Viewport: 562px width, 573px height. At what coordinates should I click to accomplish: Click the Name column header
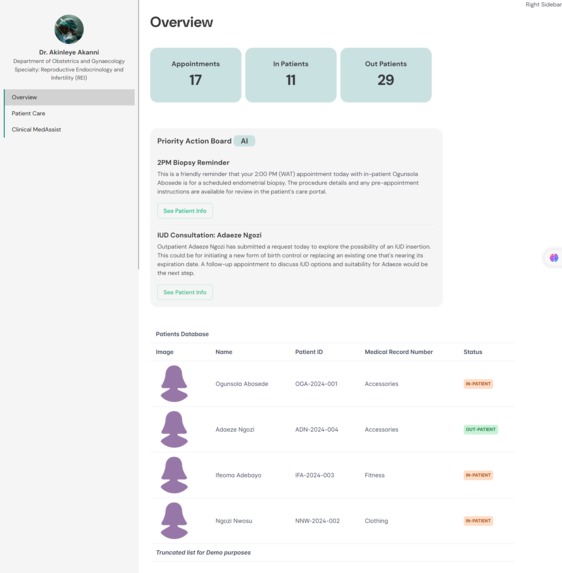click(x=224, y=352)
